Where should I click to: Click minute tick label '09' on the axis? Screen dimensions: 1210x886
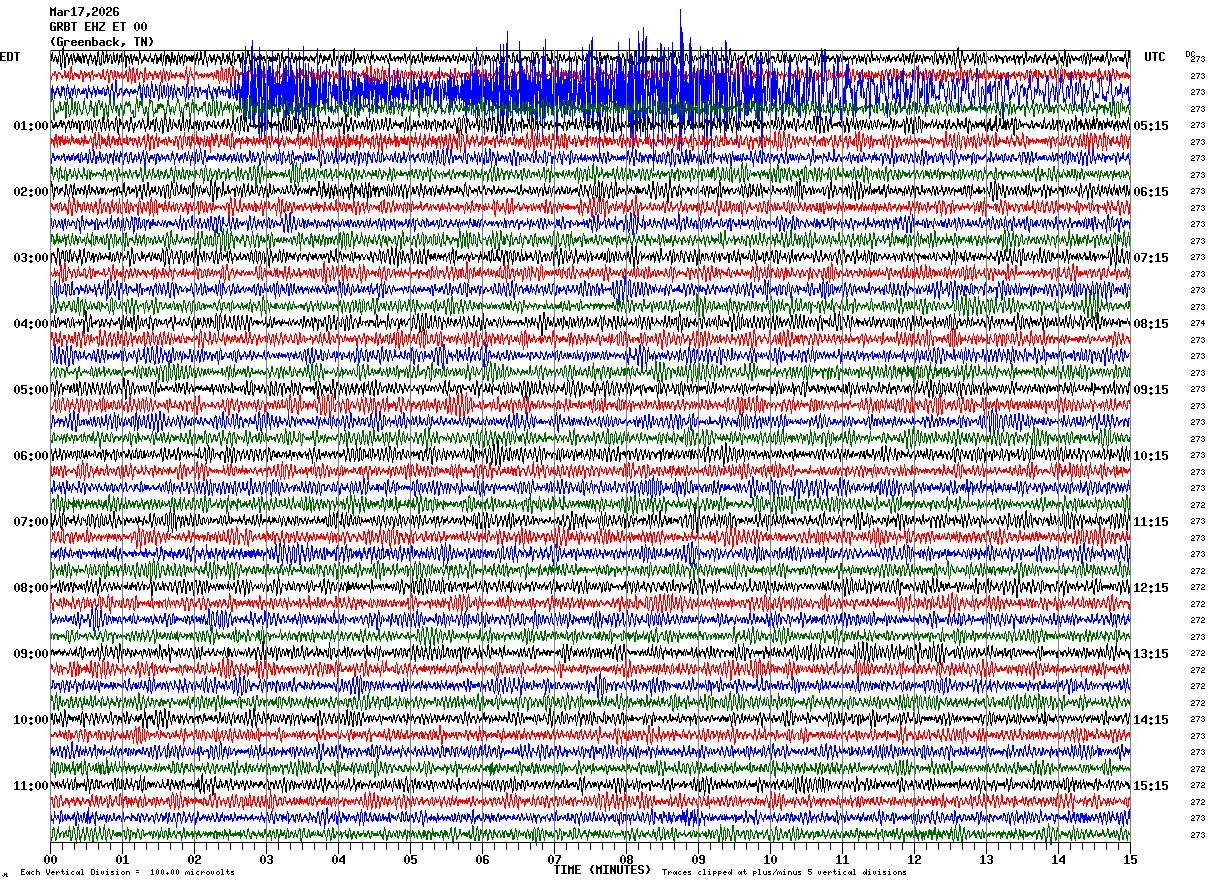tap(699, 859)
